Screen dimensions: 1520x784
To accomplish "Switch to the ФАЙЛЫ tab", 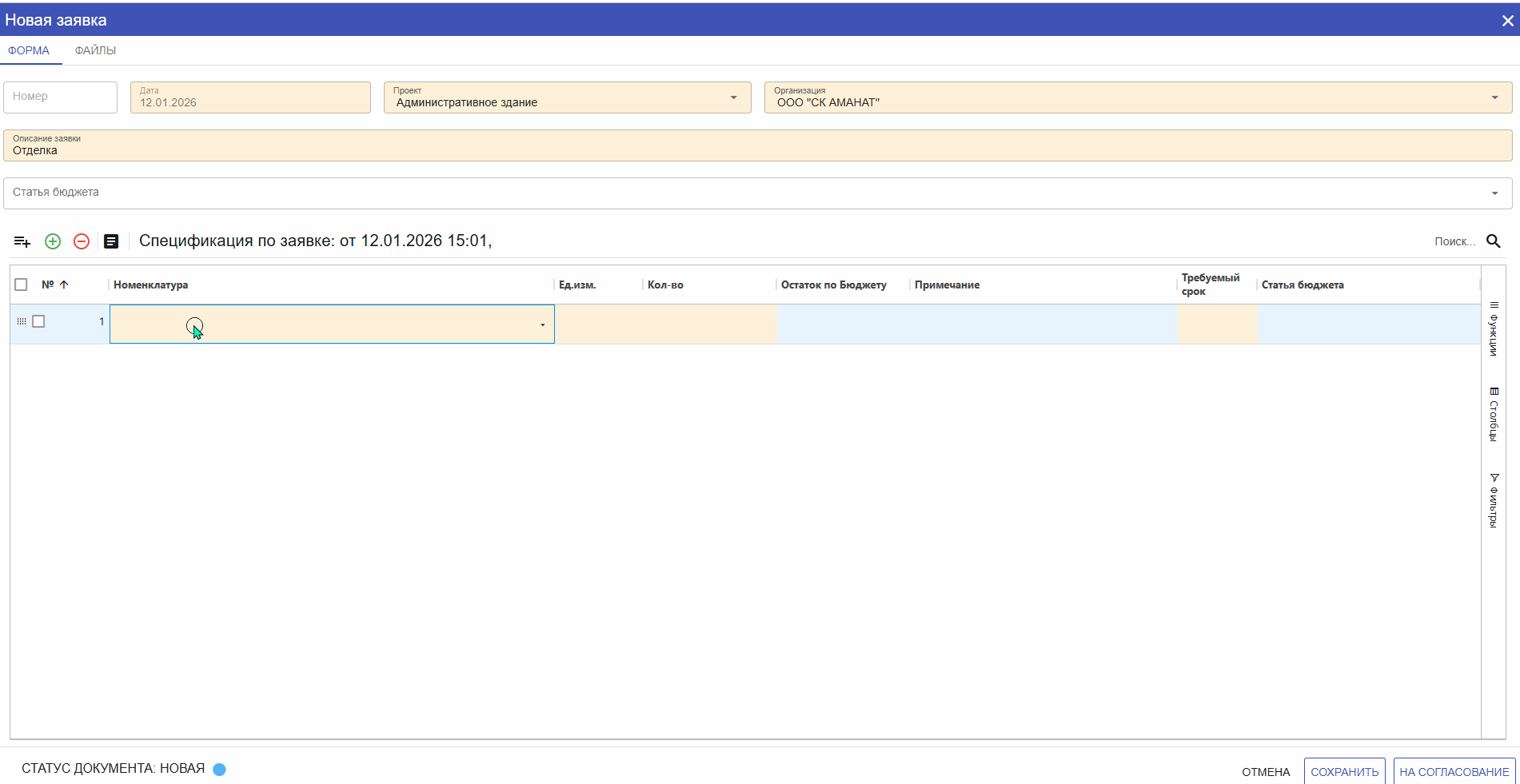I will [95, 50].
